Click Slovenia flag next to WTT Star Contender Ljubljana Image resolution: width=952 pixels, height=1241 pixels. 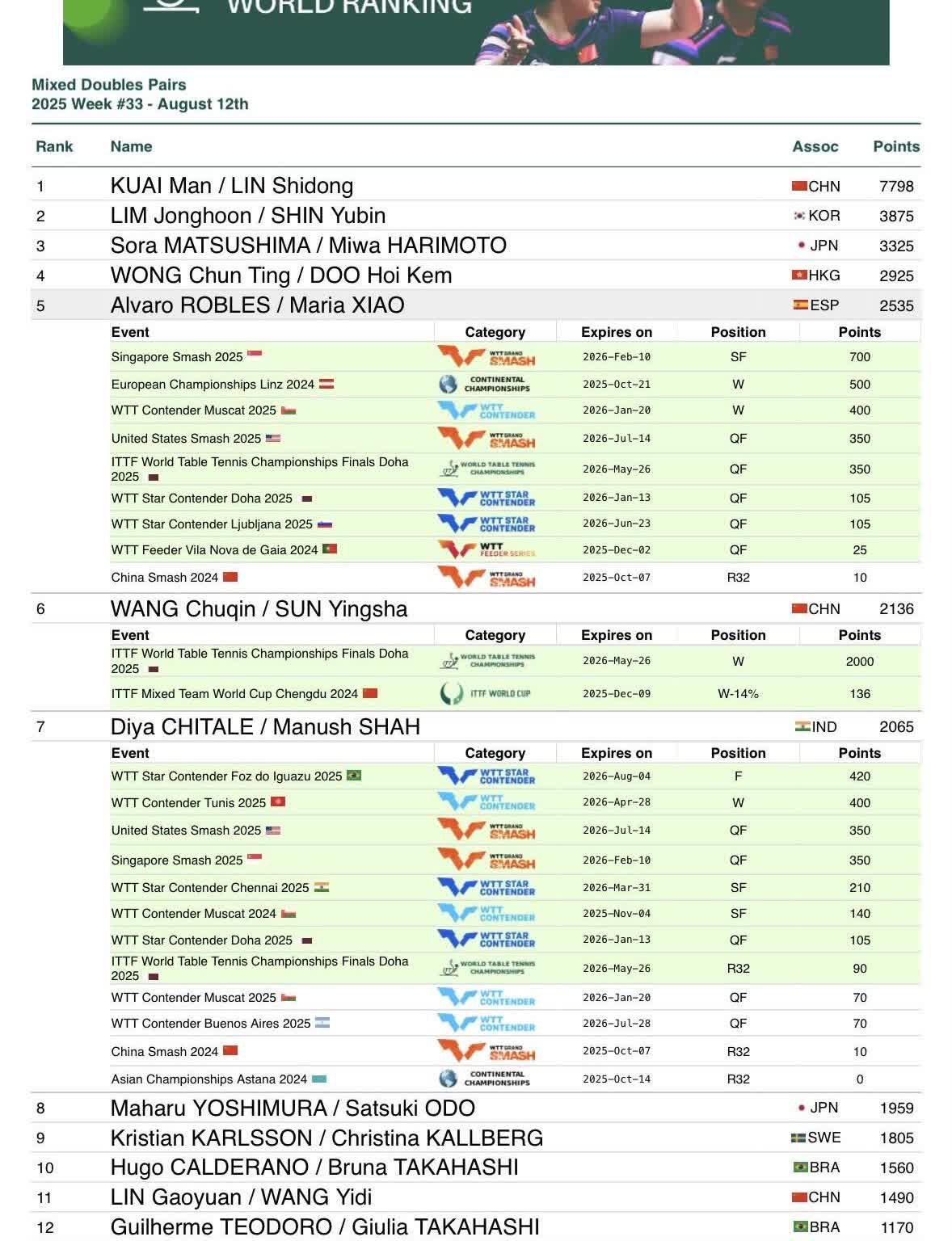(x=325, y=524)
